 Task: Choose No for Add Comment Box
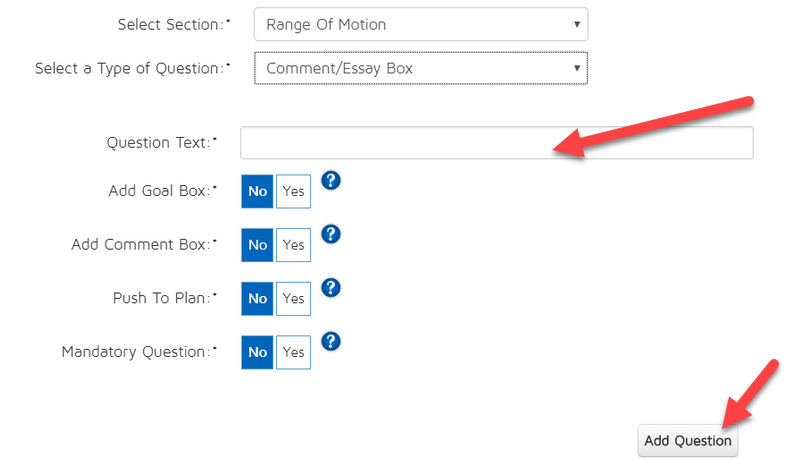click(x=258, y=245)
